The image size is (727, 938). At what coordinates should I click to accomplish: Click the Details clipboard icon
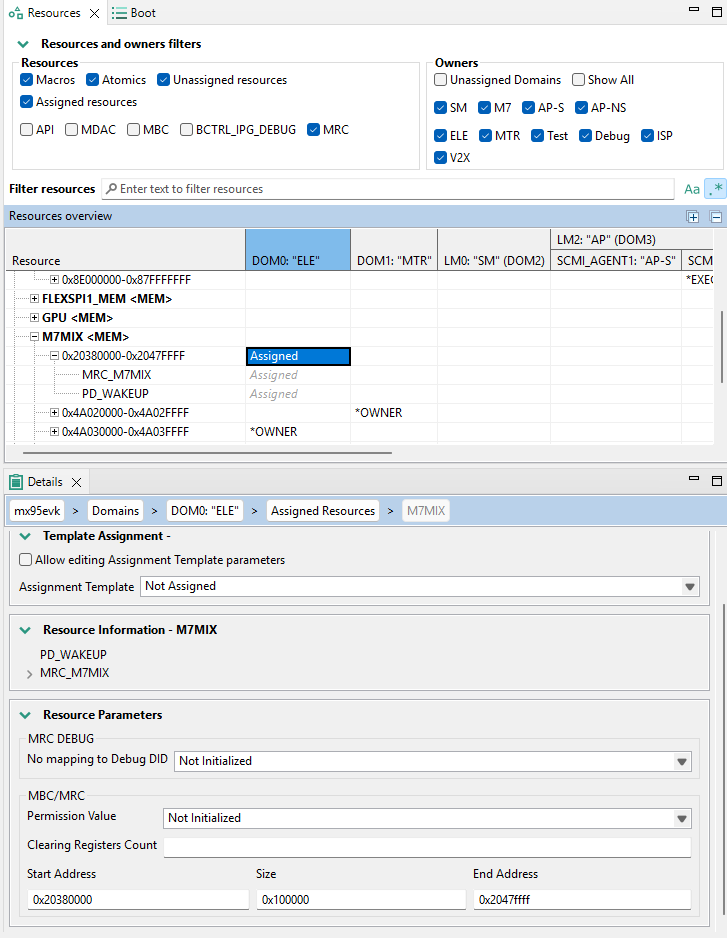16,482
